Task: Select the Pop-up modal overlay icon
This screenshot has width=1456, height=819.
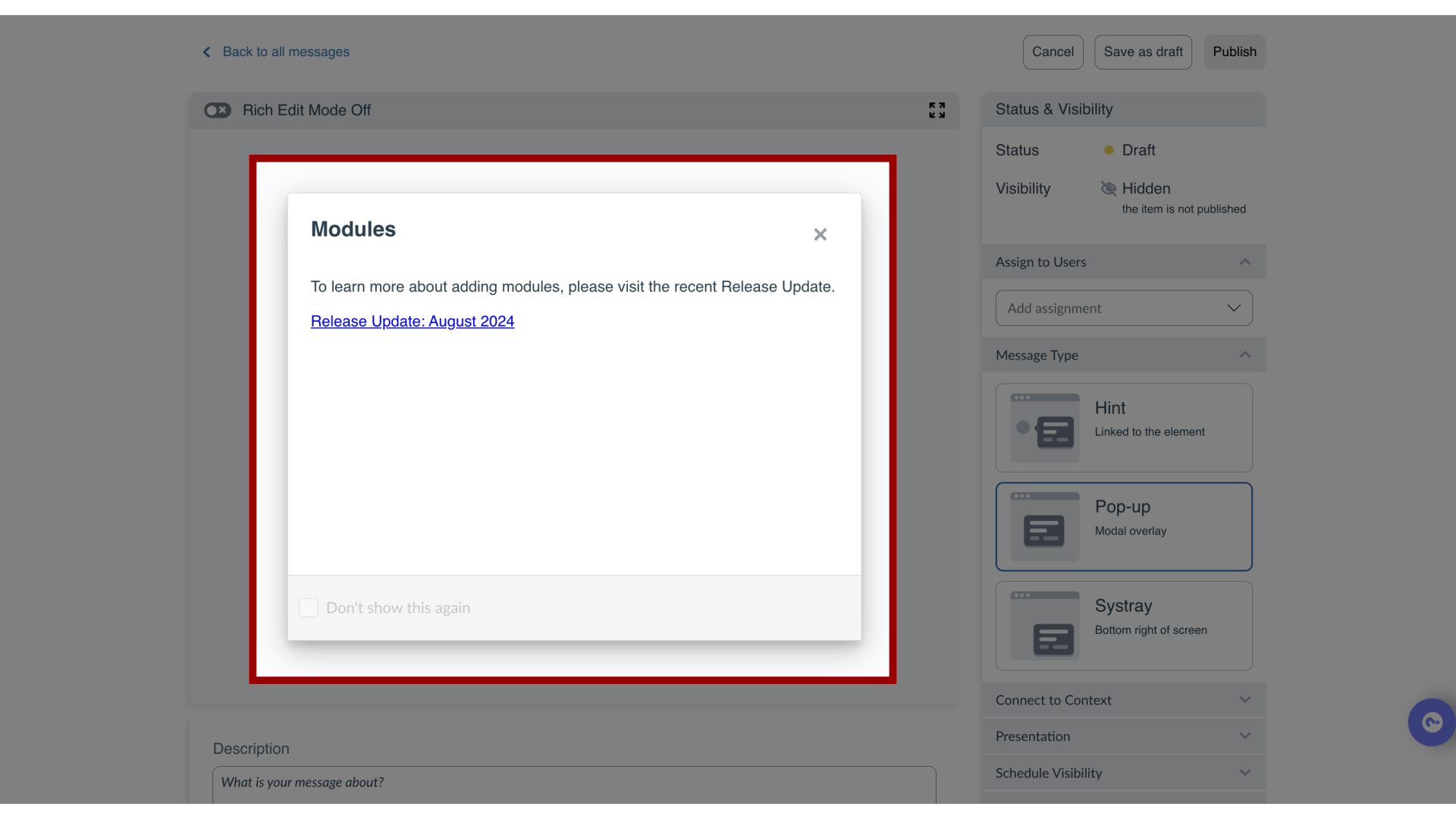Action: pyautogui.click(x=1044, y=526)
